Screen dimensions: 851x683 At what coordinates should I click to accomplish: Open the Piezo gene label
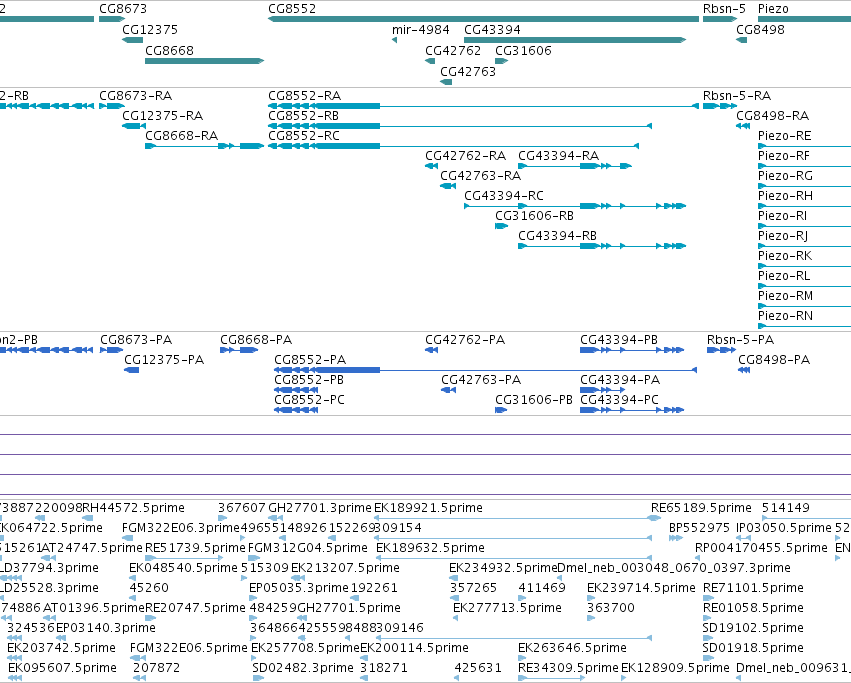[773, 9]
